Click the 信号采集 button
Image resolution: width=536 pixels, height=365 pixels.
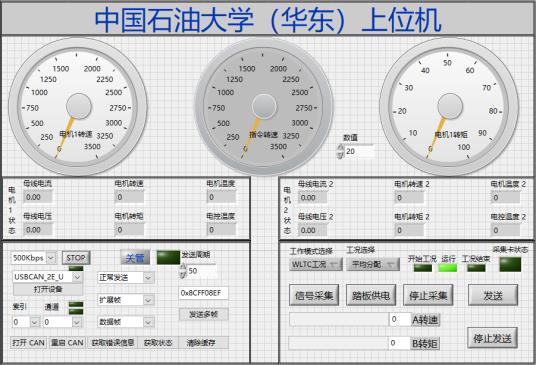click(314, 295)
